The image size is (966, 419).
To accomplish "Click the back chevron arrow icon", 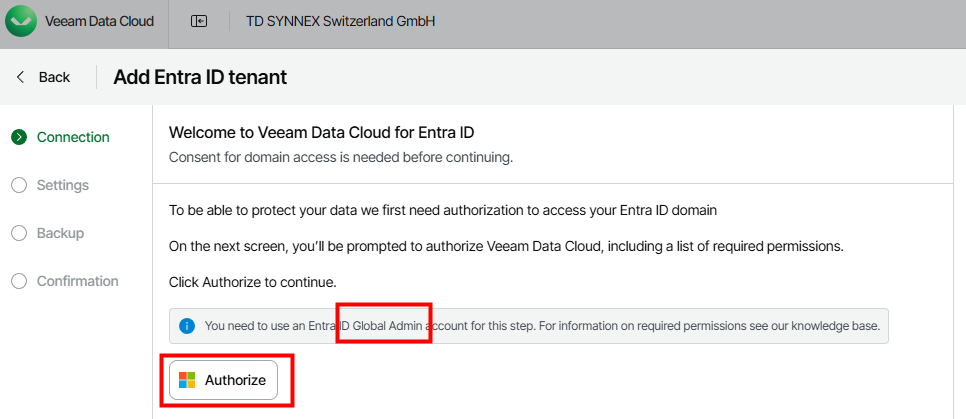I will (20, 77).
